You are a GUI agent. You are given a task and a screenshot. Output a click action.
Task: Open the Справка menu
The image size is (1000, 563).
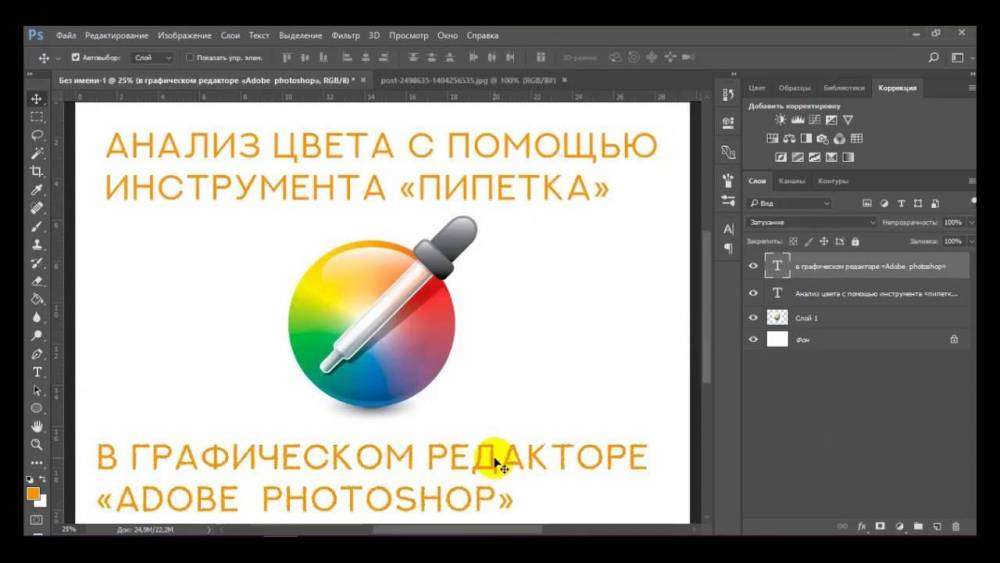click(x=483, y=36)
